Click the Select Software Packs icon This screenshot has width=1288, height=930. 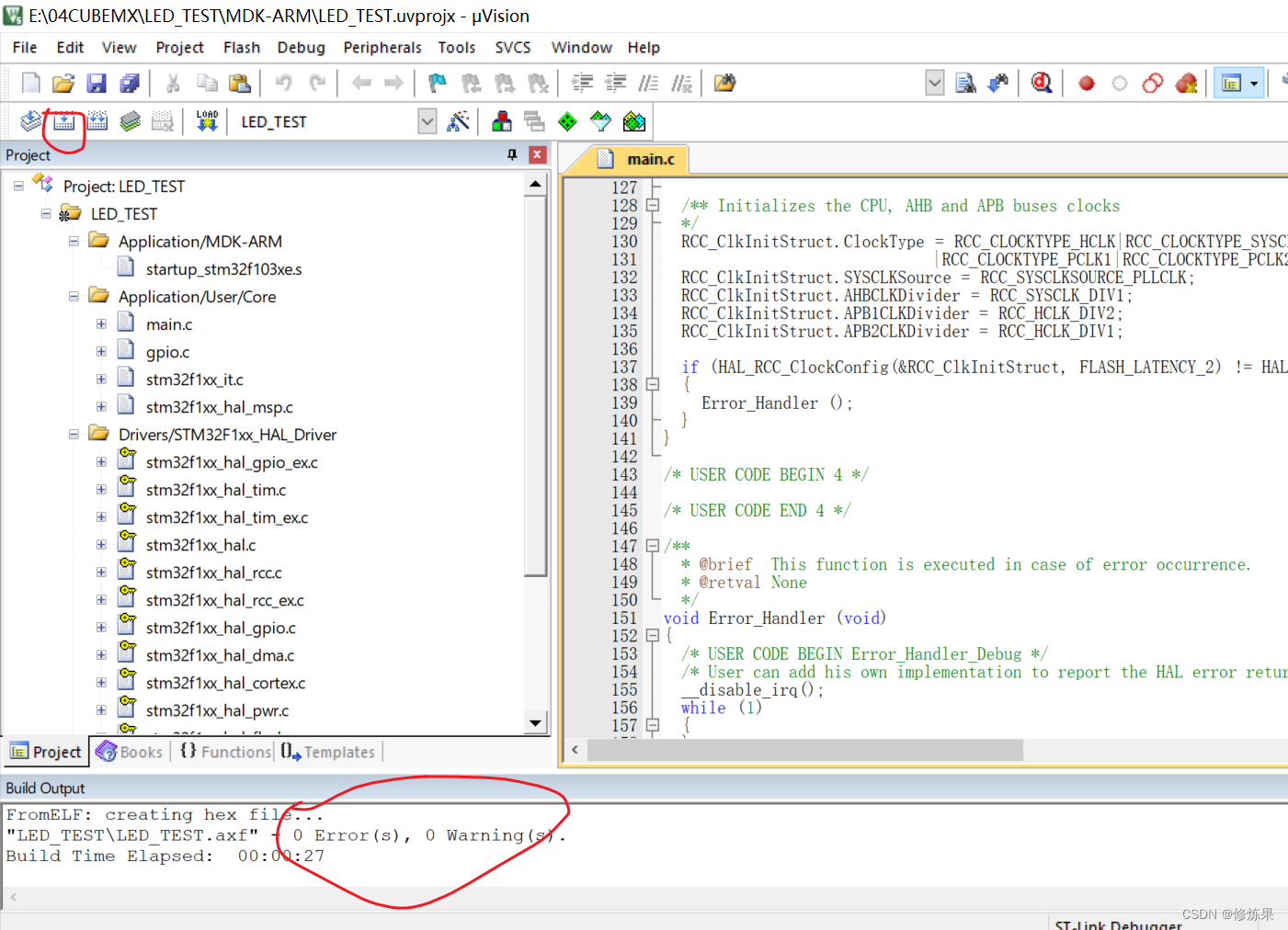600,121
